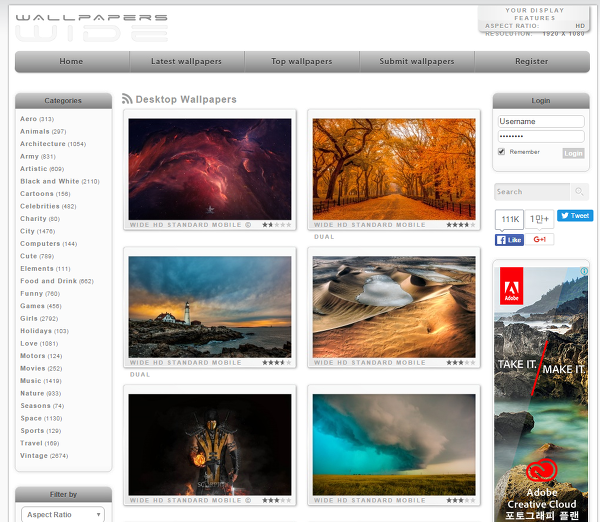Open the Celebrities category
This screenshot has height=522, width=600.
click(x=48, y=206)
